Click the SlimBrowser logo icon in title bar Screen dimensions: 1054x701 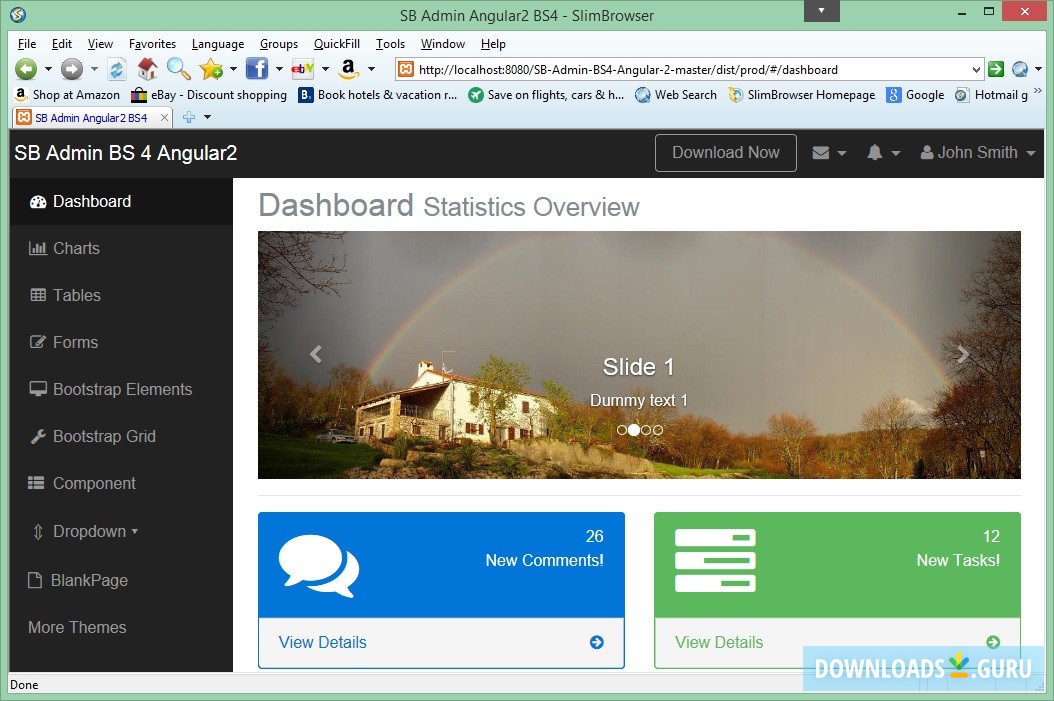(x=18, y=14)
